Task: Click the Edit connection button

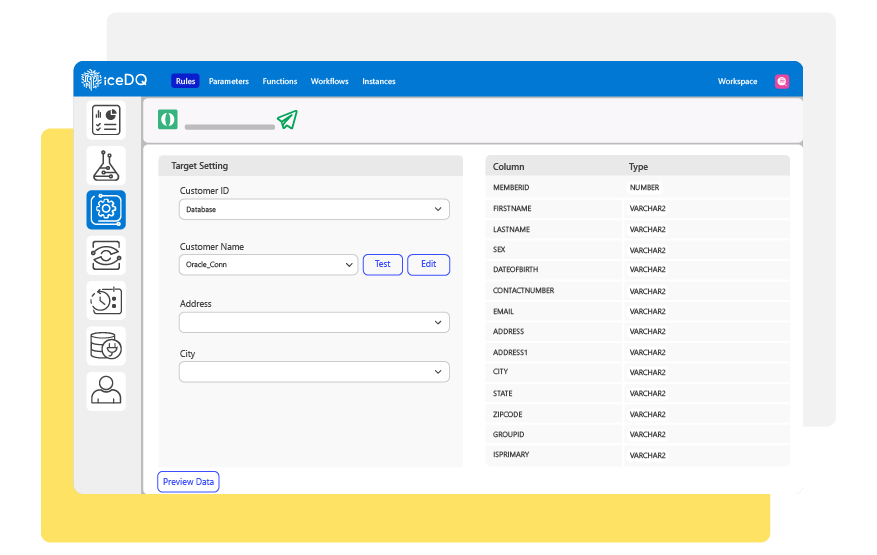Action: 428,264
